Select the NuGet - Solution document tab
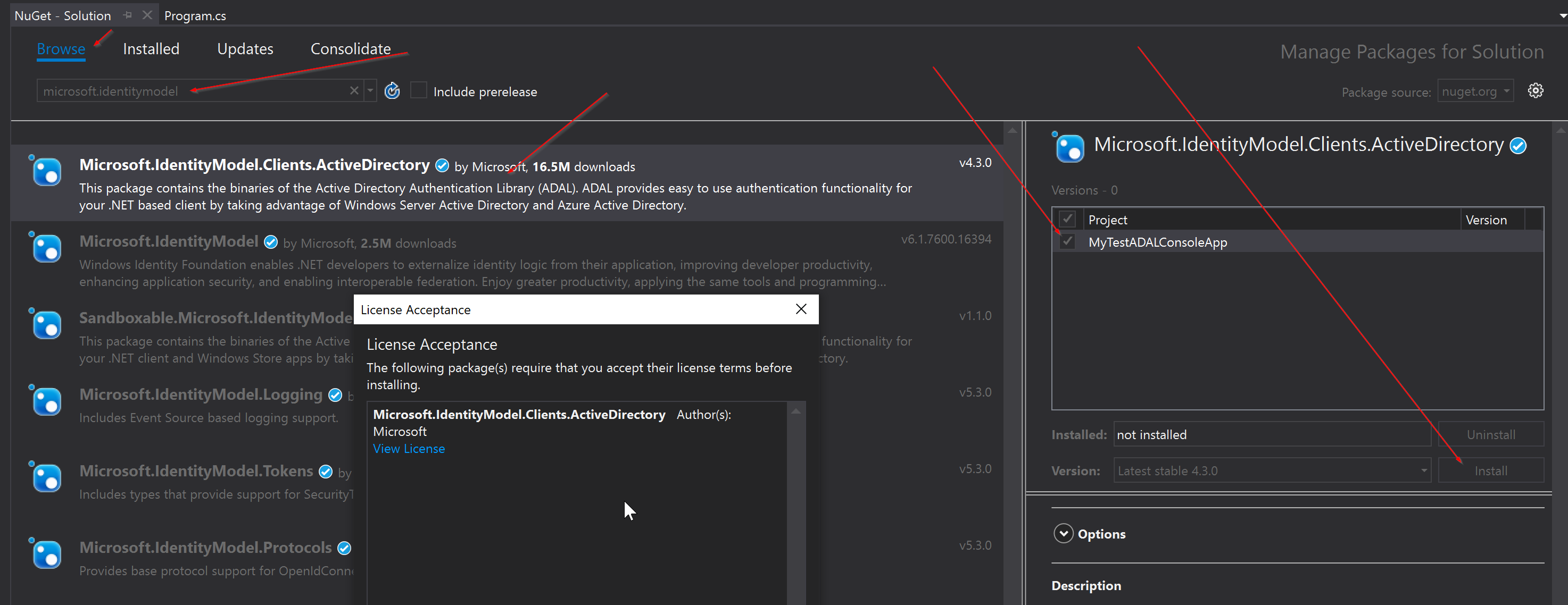 click(x=63, y=16)
